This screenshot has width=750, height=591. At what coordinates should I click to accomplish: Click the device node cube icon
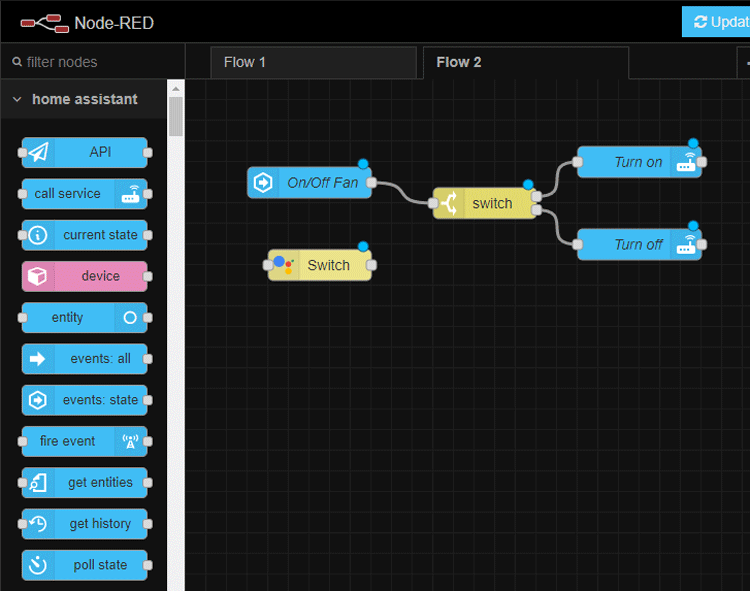click(38, 276)
